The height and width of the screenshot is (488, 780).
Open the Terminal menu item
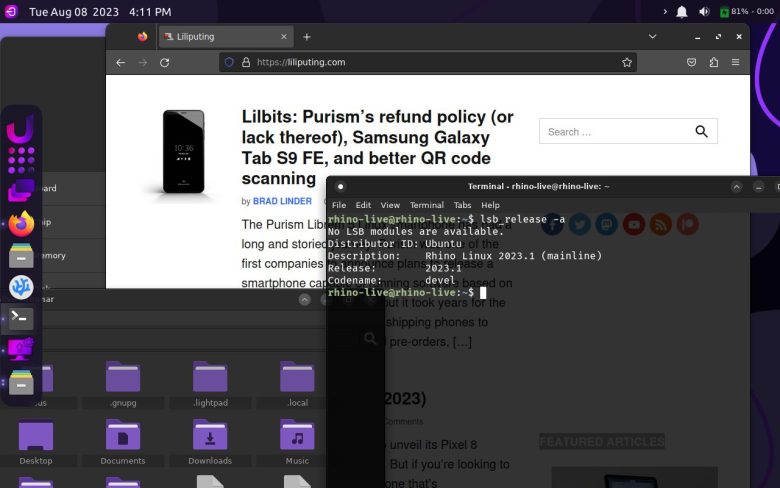pyautogui.click(x=426, y=205)
